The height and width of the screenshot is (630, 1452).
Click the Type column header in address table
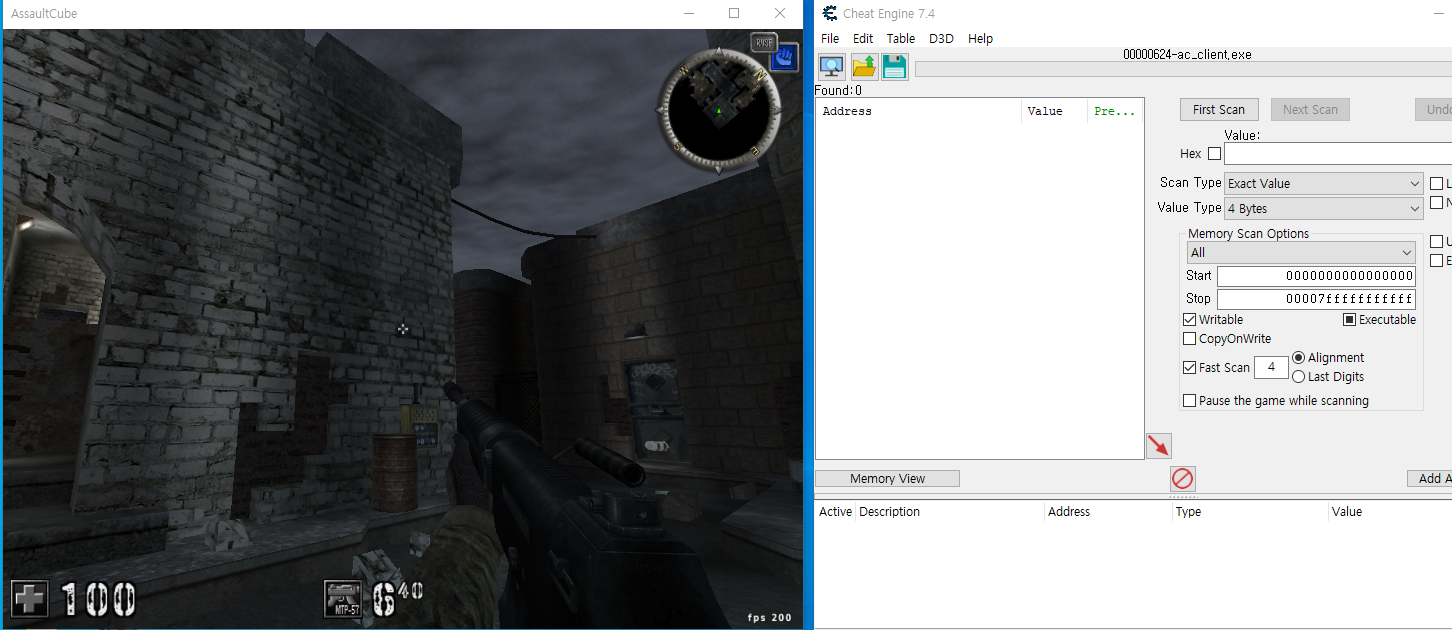click(x=1250, y=512)
